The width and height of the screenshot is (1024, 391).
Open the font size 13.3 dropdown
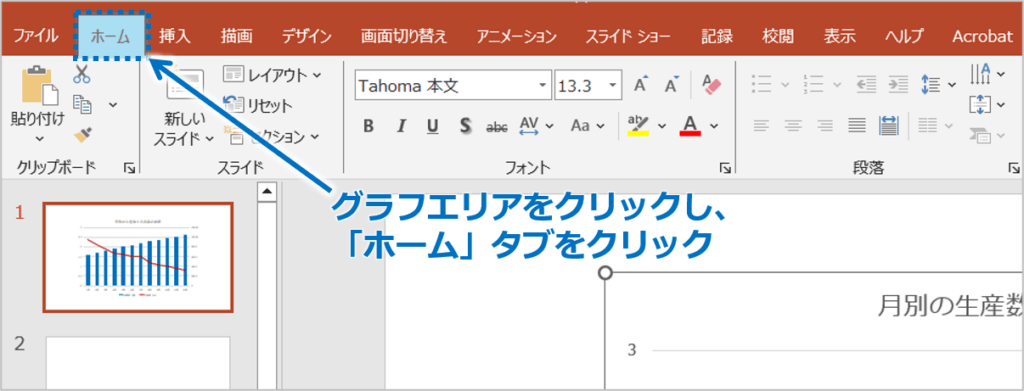613,86
